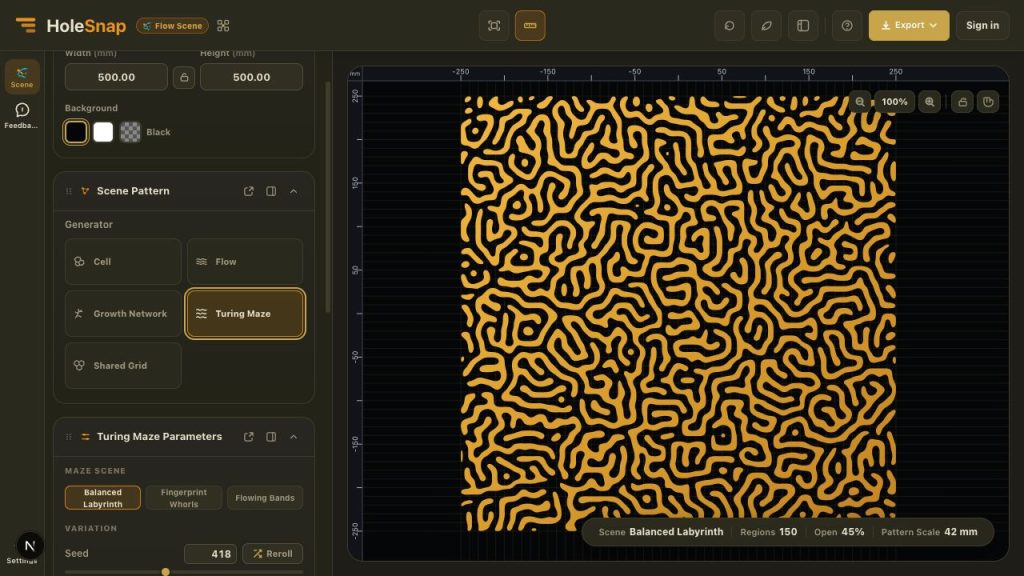Grab the Scene Pattern drag handle

point(69,191)
